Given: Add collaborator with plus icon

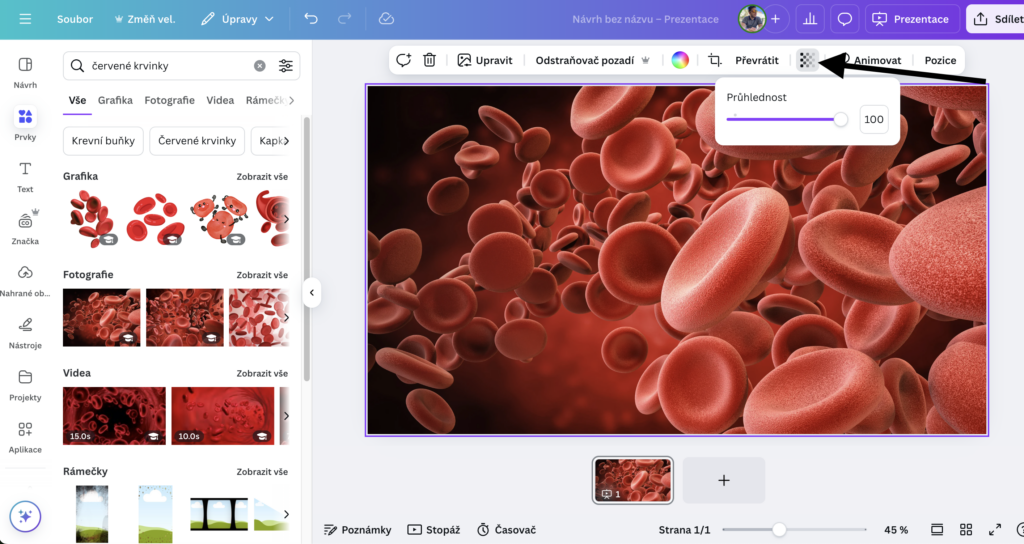Looking at the screenshot, I should point(775,19).
